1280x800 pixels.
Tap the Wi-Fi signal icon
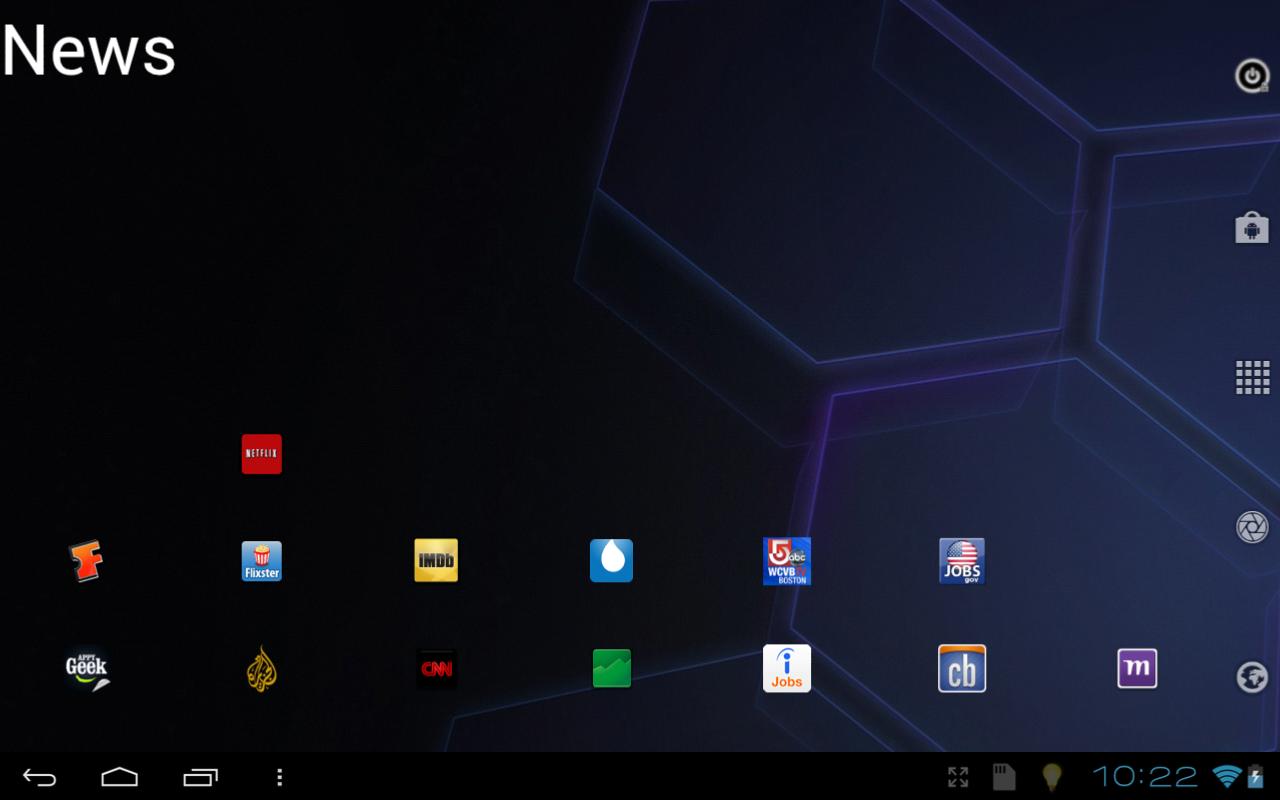1225,777
